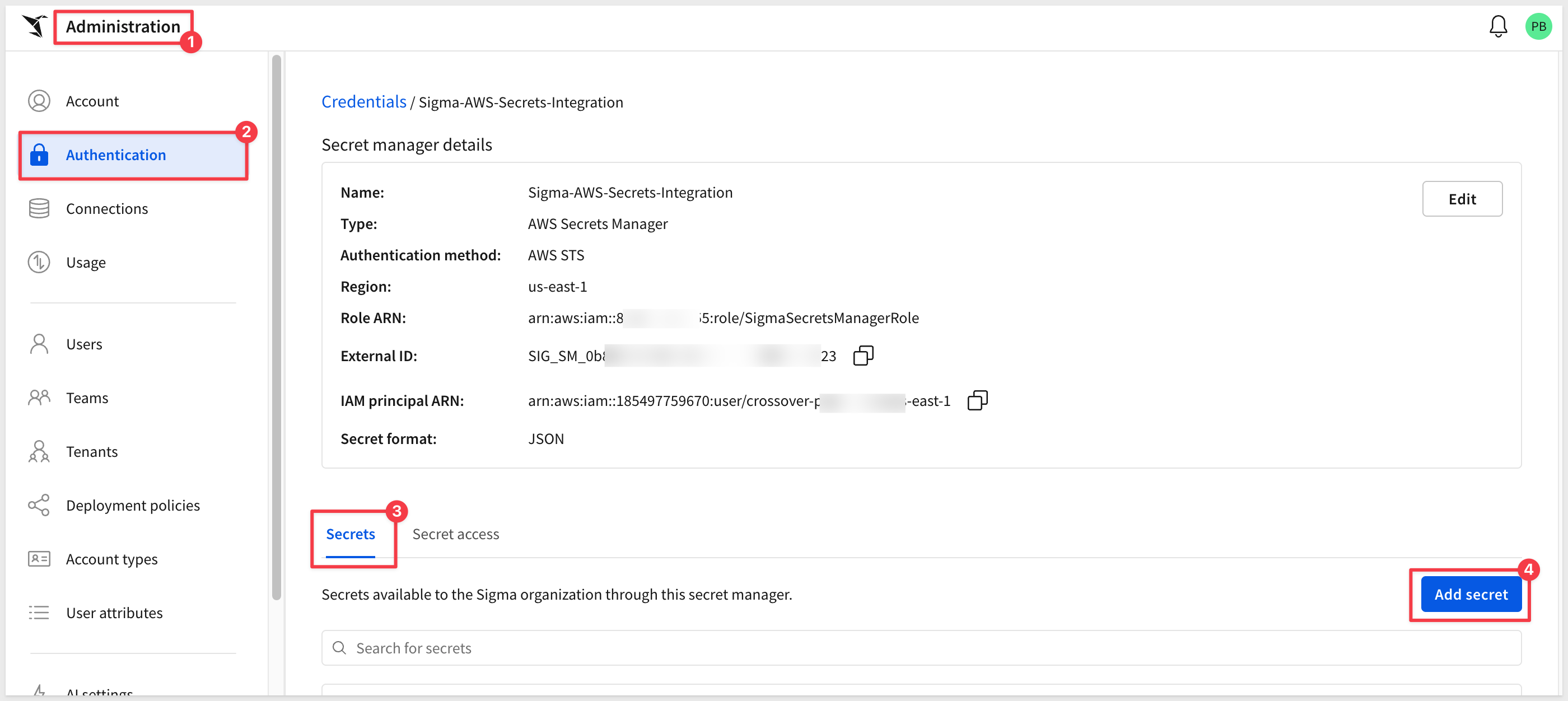Image resolution: width=1568 pixels, height=701 pixels.
Task: Click the Credentials breadcrumb link
Action: coord(363,101)
